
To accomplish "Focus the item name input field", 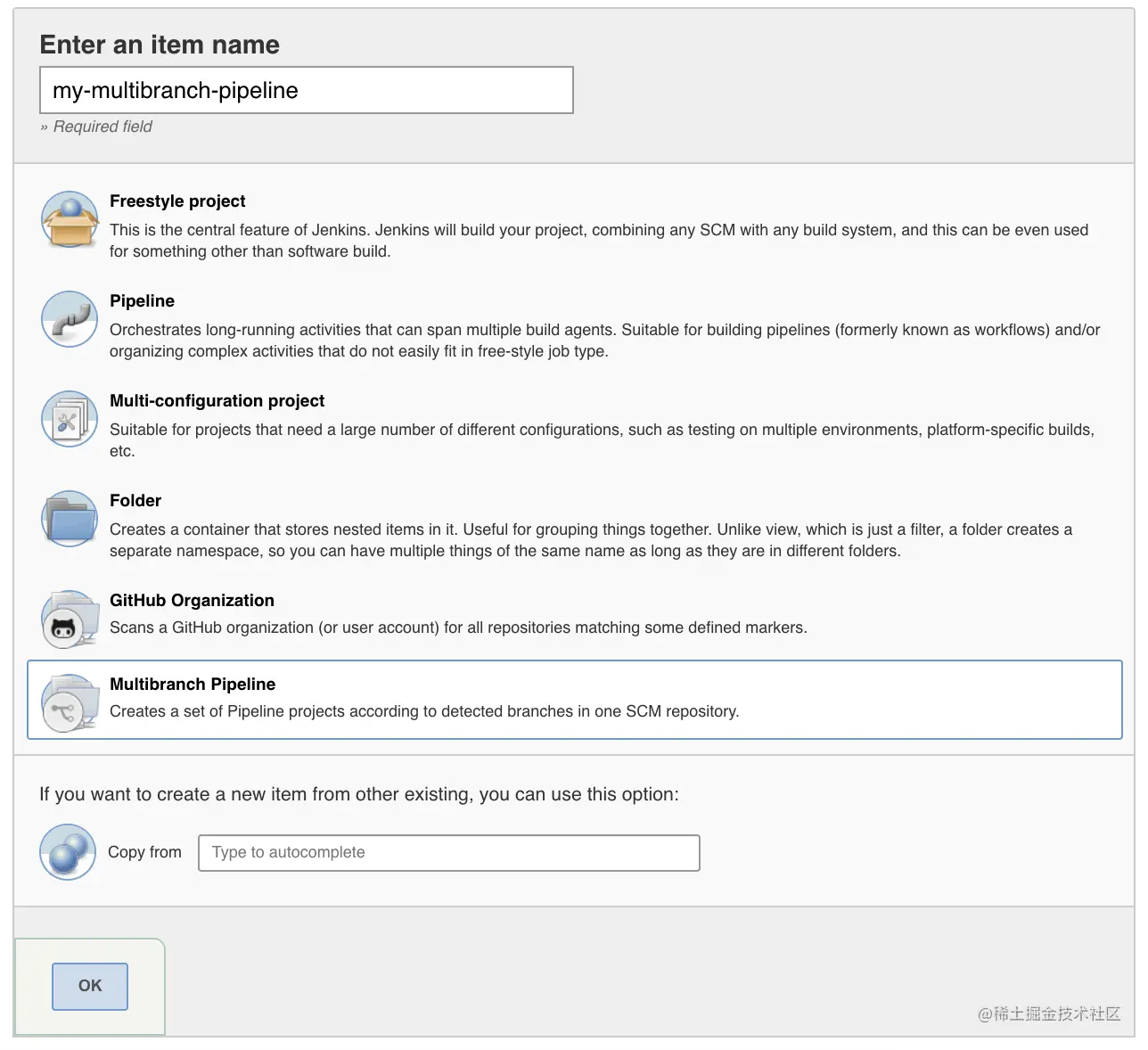I will coord(307,90).
